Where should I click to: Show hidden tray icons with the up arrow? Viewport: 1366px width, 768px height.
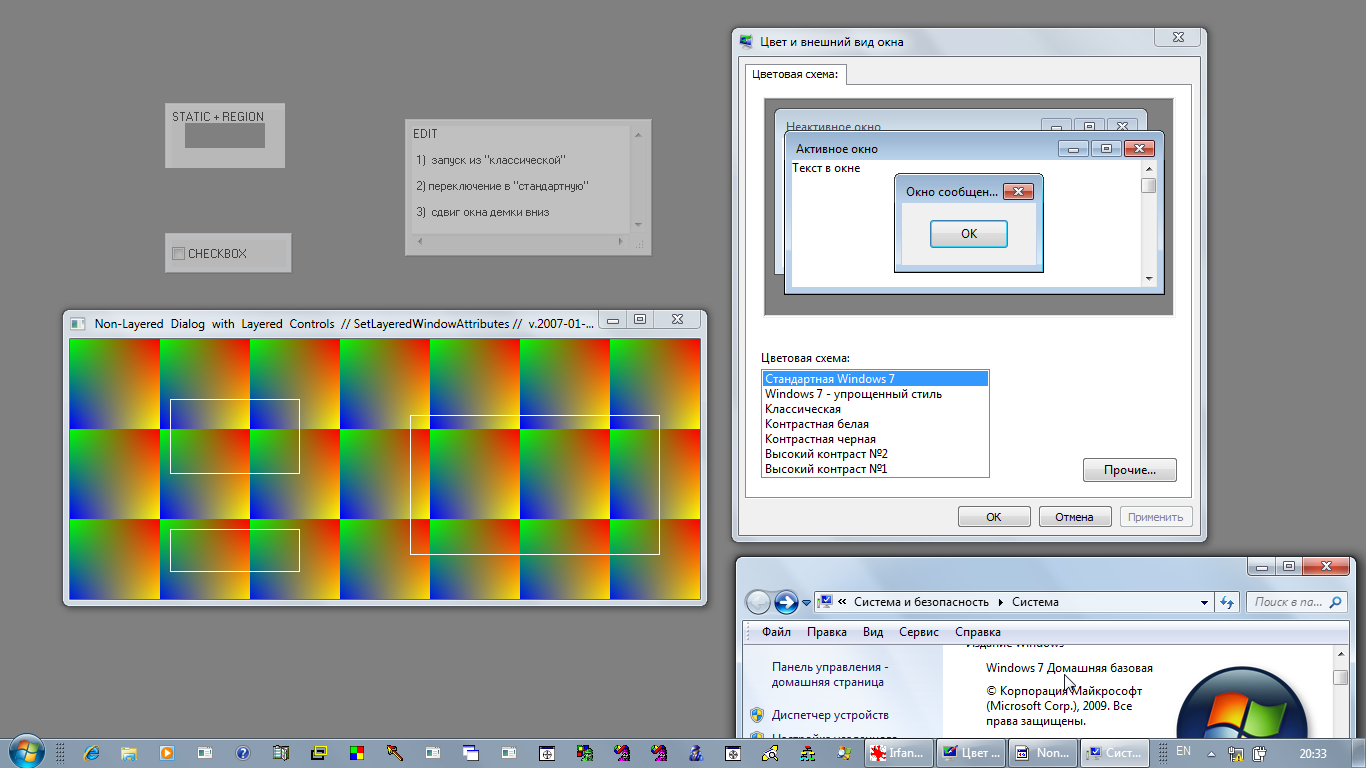click(1210, 753)
